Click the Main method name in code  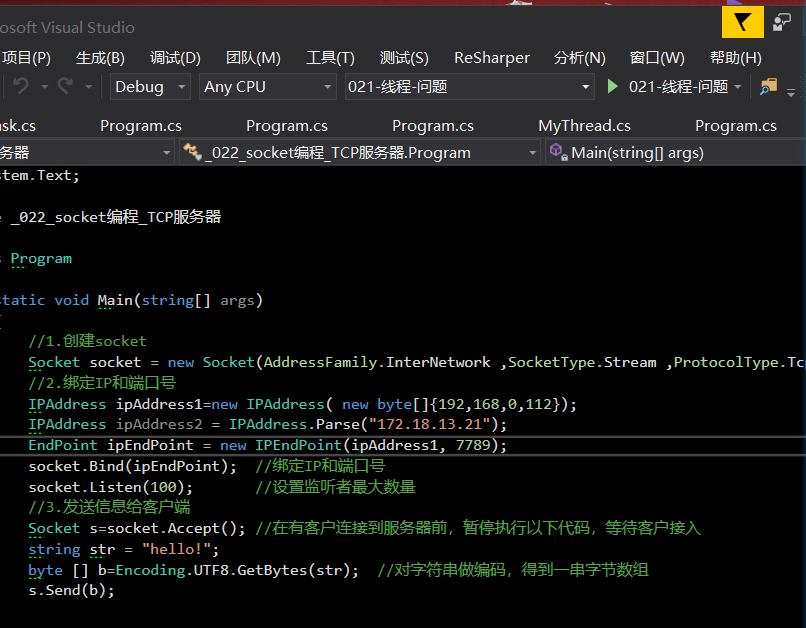pyautogui.click(x=115, y=300)
